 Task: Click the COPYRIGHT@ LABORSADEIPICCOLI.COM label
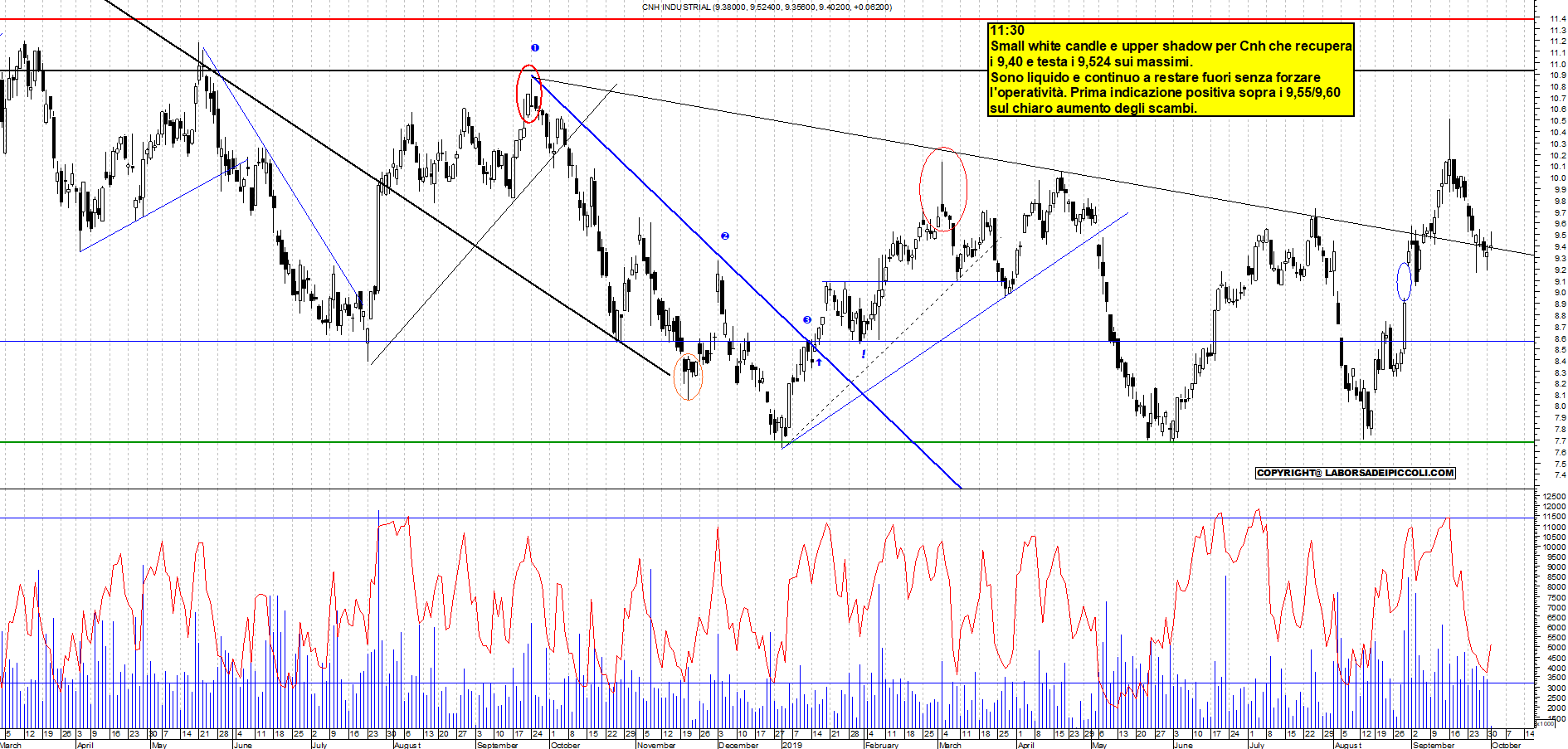click(1356, 473)
